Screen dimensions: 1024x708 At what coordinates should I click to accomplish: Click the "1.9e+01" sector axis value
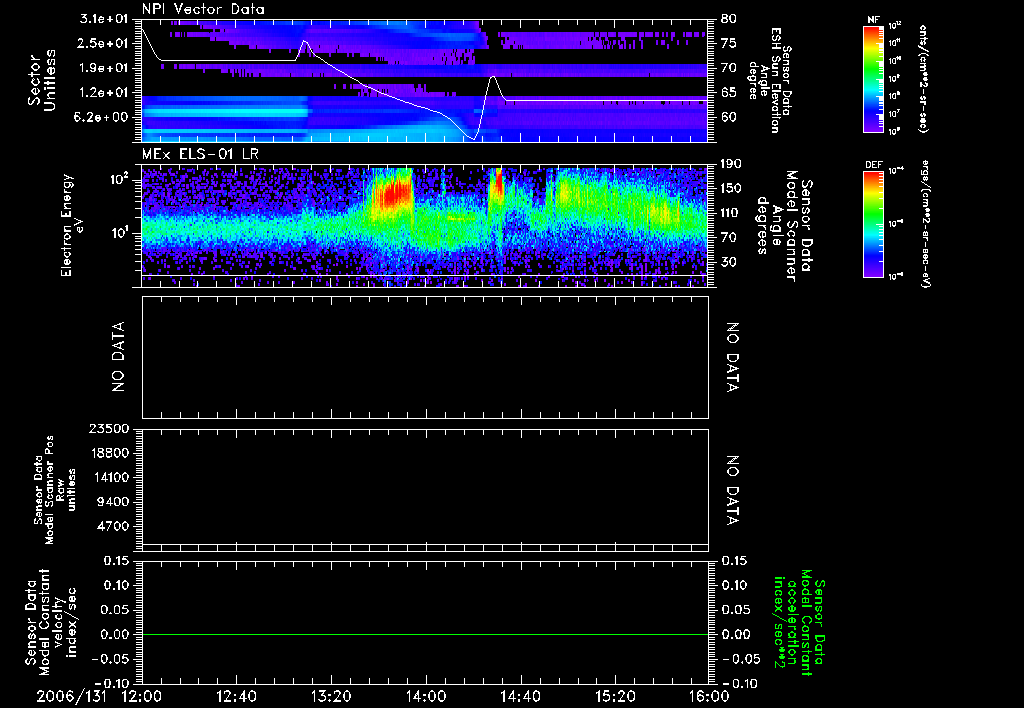(105, 68)
